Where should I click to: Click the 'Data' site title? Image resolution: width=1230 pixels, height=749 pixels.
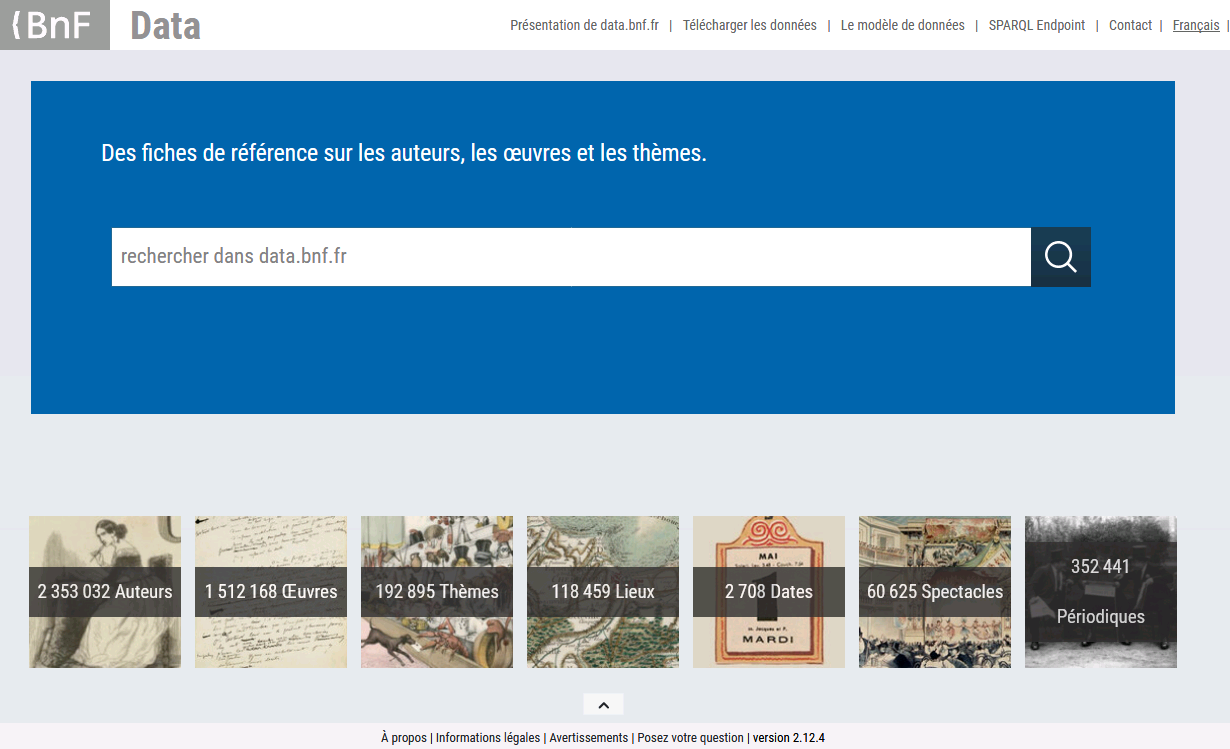[166, 25]
